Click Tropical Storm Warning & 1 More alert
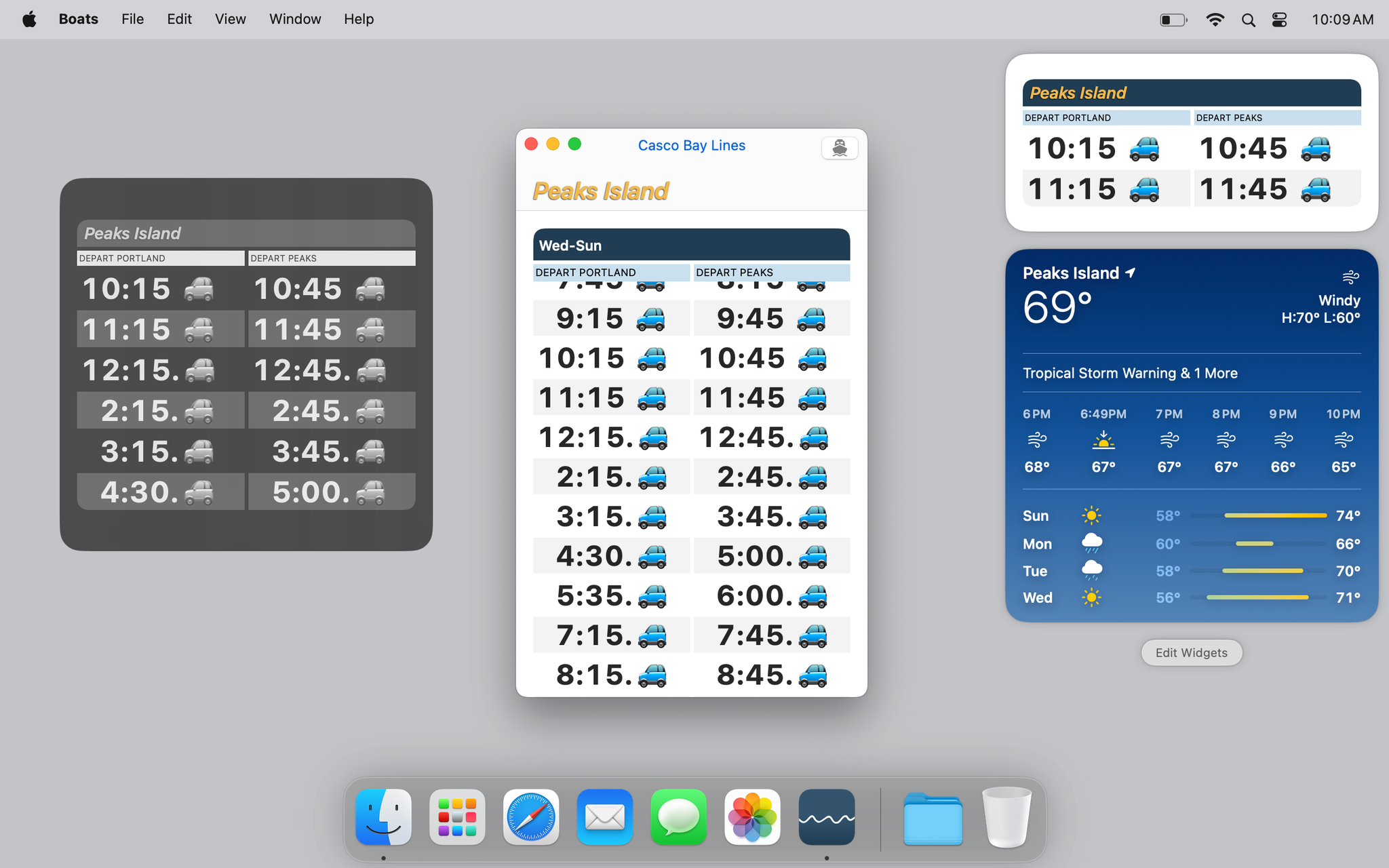The width and height of the screenshot is (1389, 868). 1130,373
